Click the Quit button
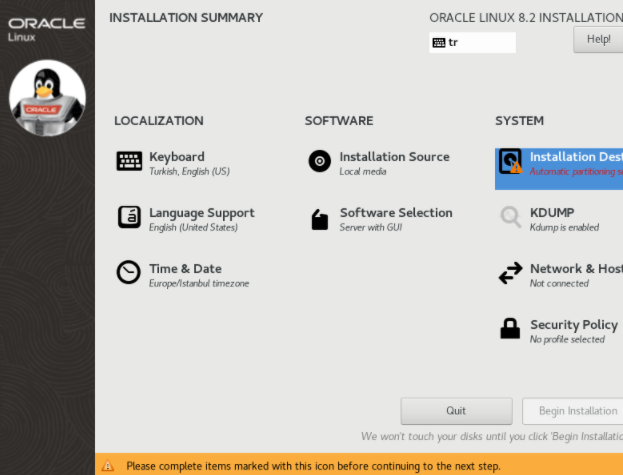 point(456,411)
